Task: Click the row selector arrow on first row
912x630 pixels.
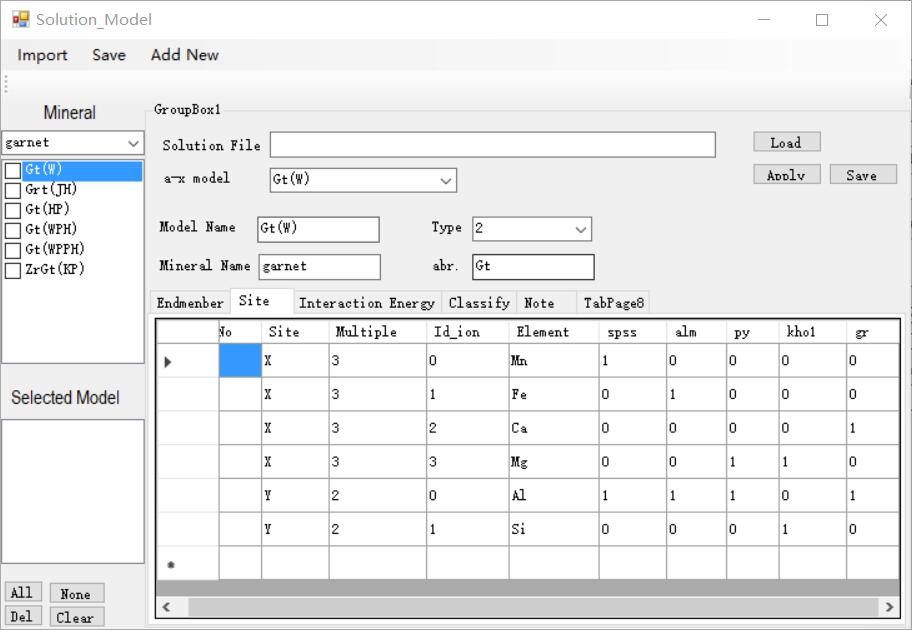Action: pyautogui.click(x=168, y=362)
